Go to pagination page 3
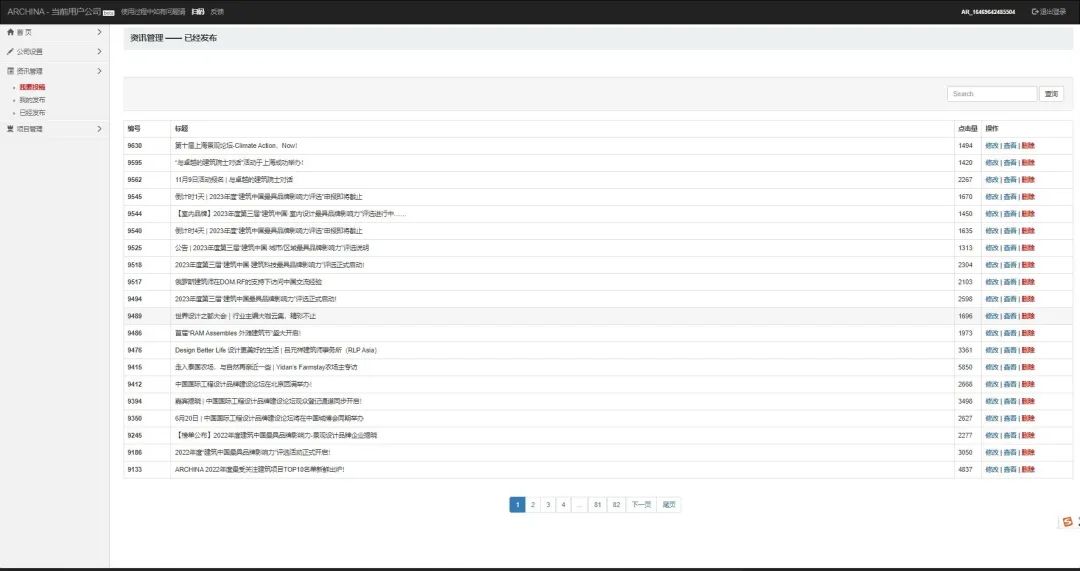Screen dimensions: 1080x571 pyautogui.click(x=548, y=505)
